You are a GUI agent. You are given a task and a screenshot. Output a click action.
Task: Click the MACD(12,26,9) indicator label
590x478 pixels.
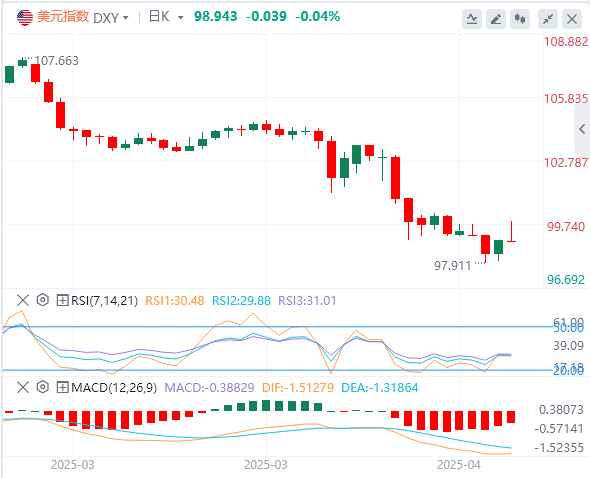pyautogui.click(x=114, y=387)
